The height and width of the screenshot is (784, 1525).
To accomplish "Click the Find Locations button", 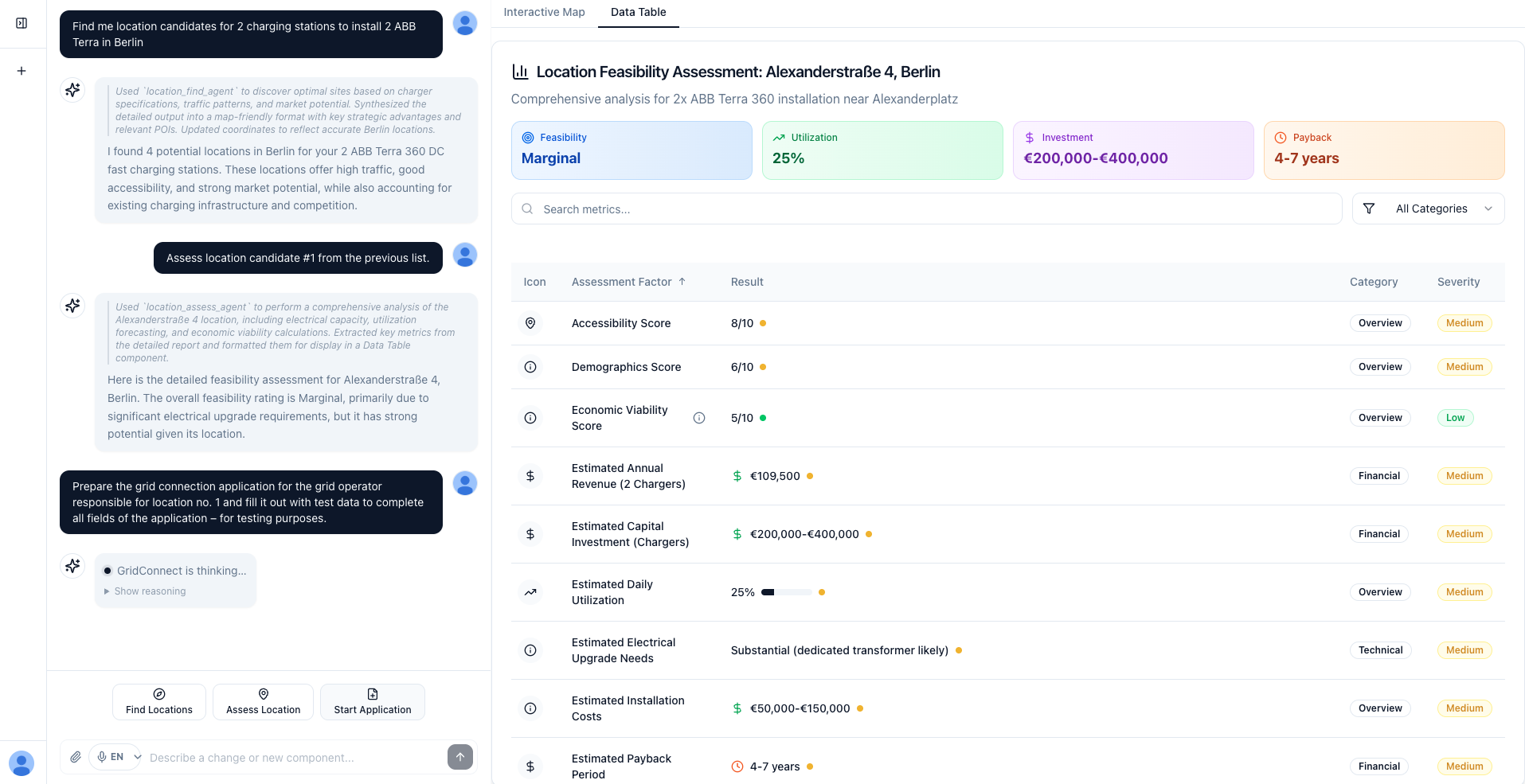I will pyautogui.click(x=158, y=702).
